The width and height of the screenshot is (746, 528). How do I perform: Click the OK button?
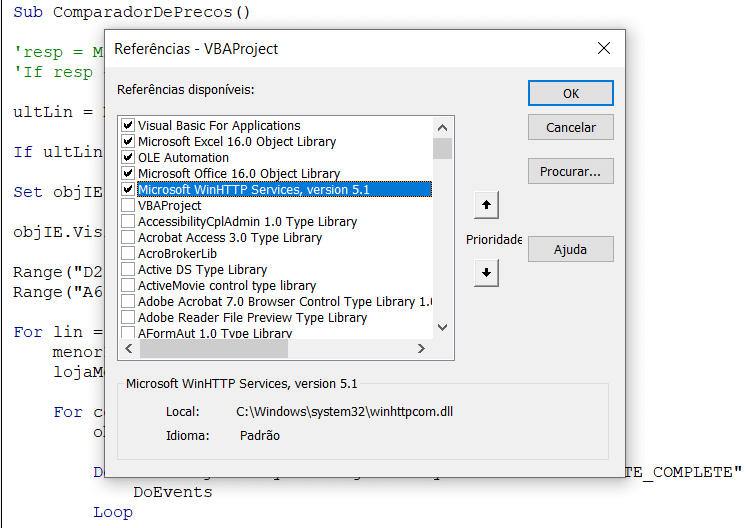tap(570, 93)
